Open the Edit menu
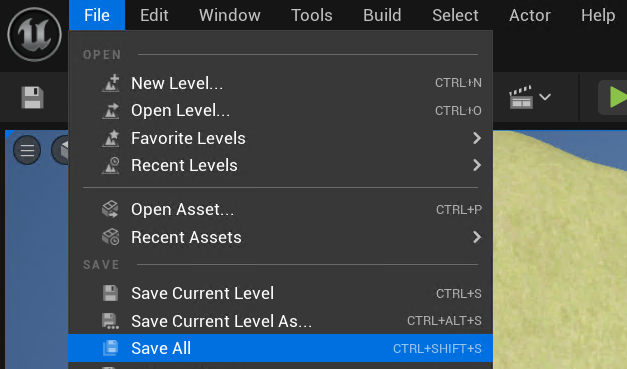This screenshot has width=627, height=369. tap(154, 15)
